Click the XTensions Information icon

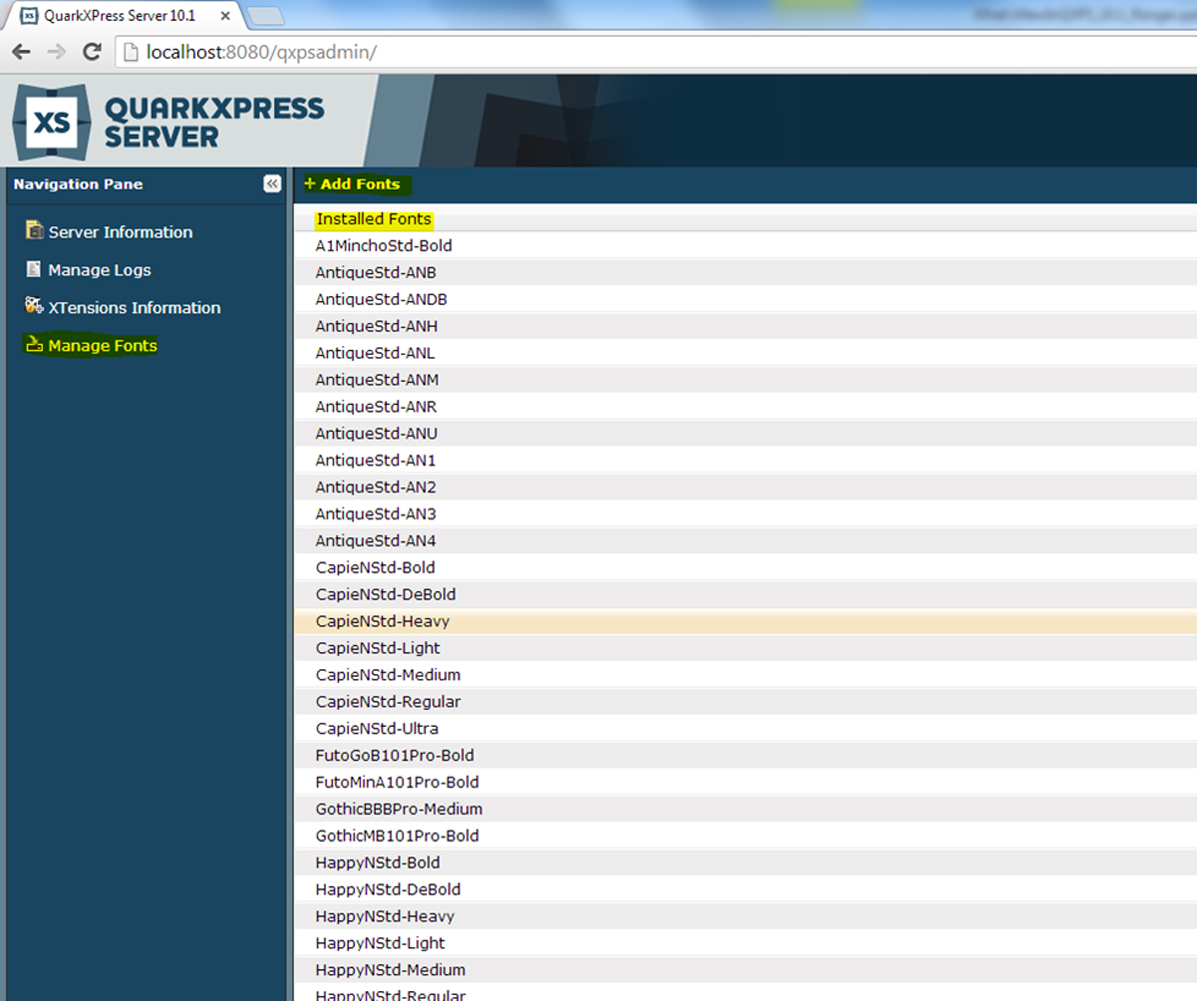pyautogui.click(x=34, y=305)
